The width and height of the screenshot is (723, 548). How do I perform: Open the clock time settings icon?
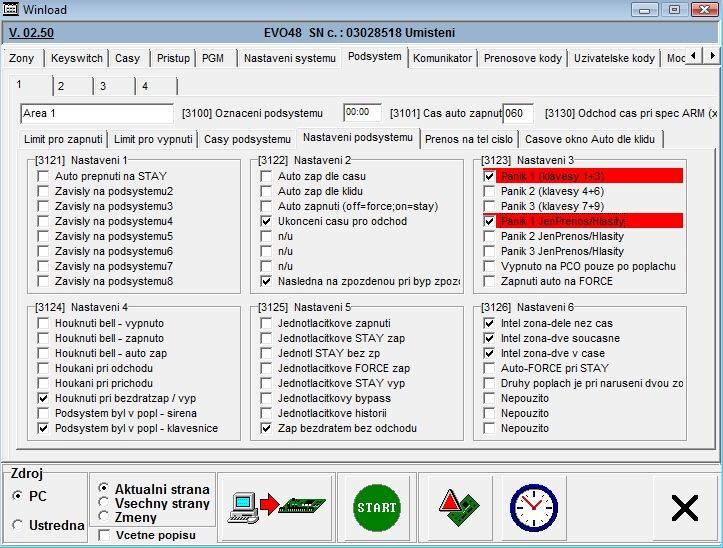point(534,508)
